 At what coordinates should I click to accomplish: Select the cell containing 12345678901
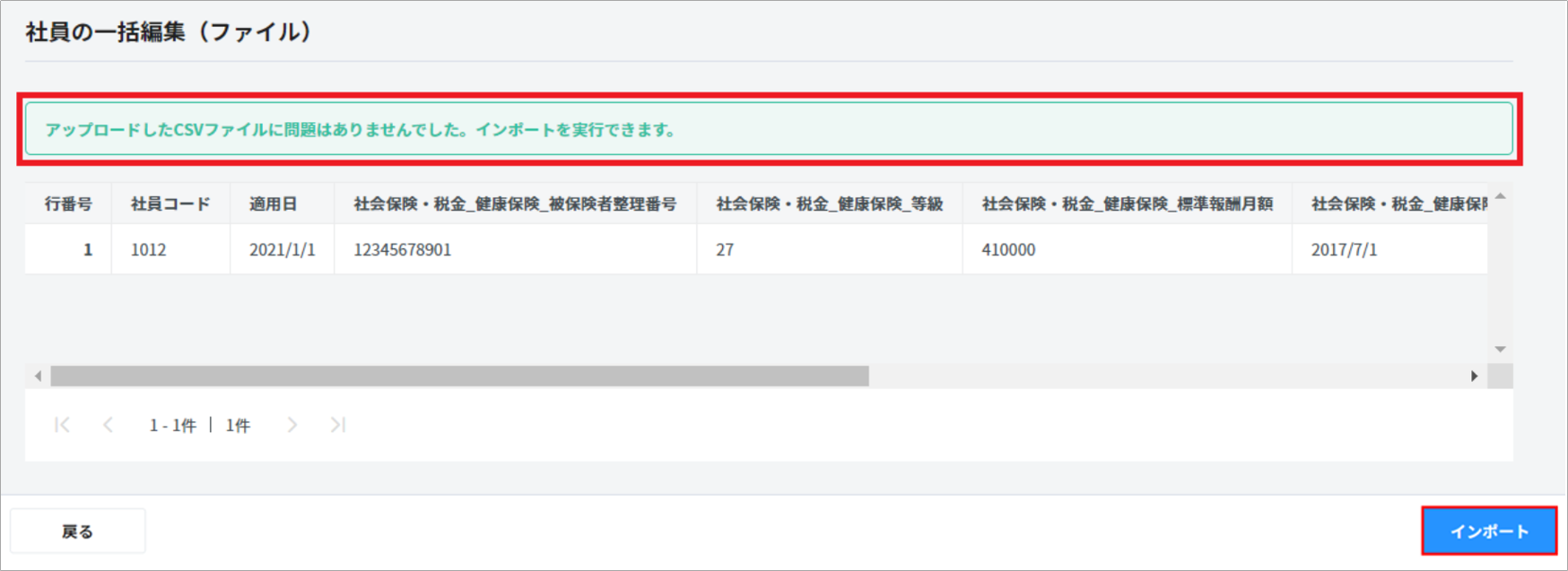[403, 250]
